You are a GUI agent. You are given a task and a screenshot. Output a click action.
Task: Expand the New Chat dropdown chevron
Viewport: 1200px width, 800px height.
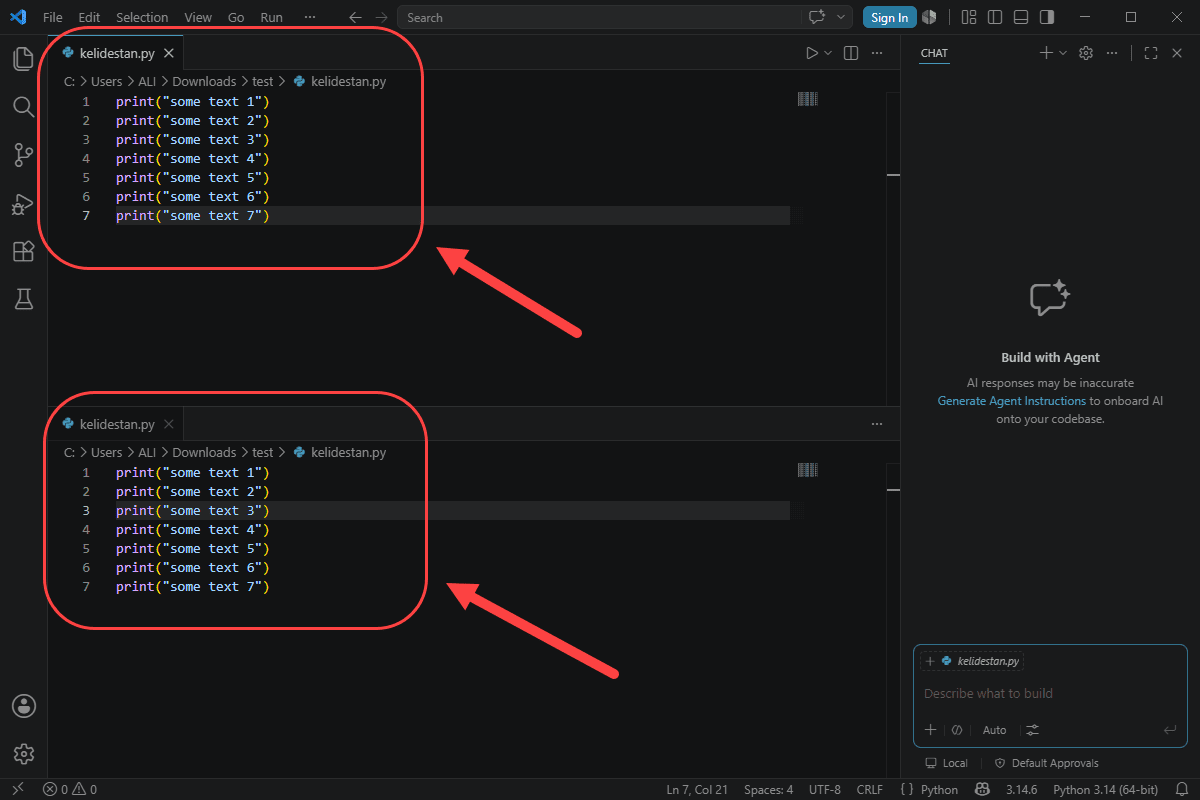pos(1063,53)
